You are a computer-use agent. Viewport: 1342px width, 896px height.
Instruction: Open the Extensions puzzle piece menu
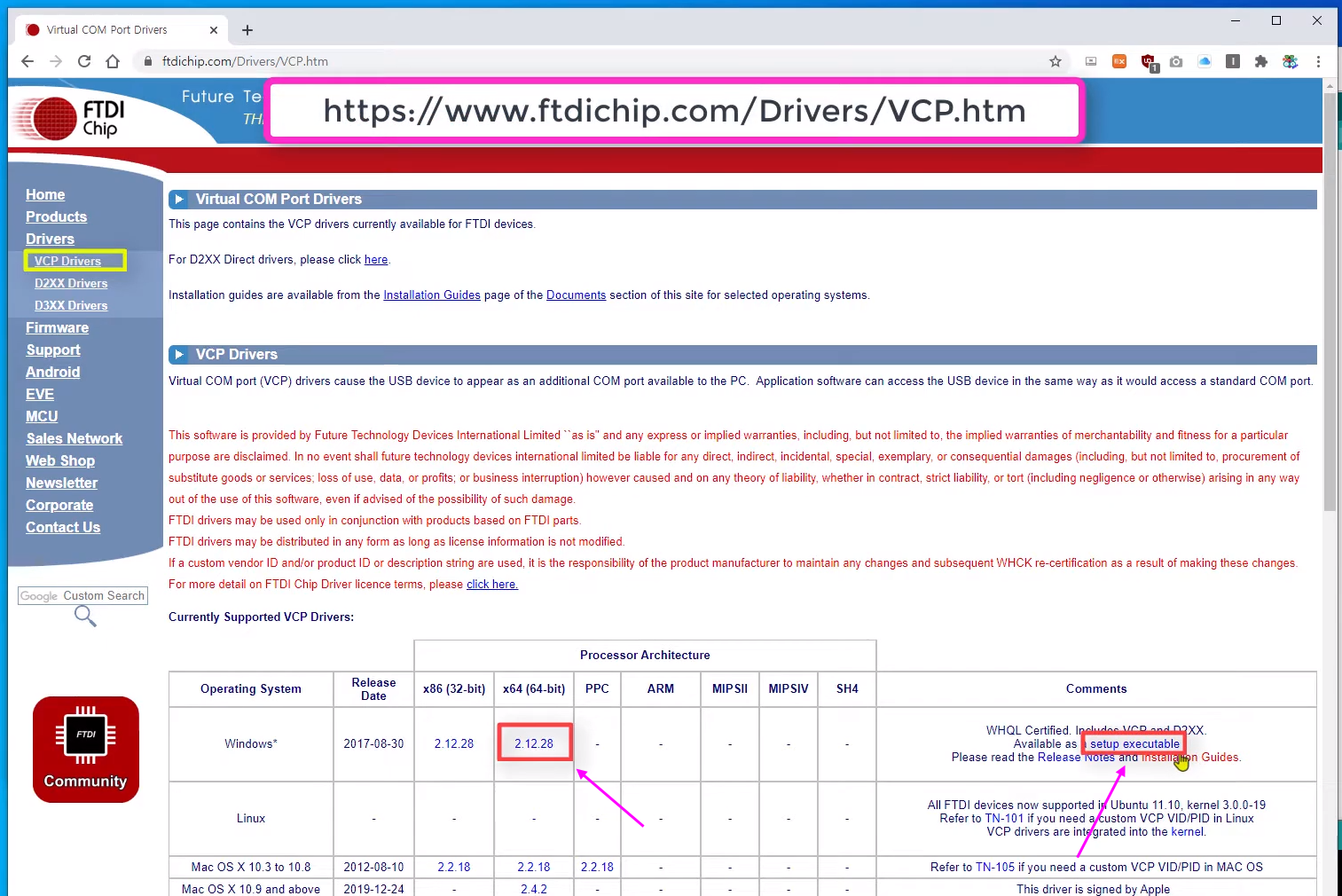(x=1261, y=61)
